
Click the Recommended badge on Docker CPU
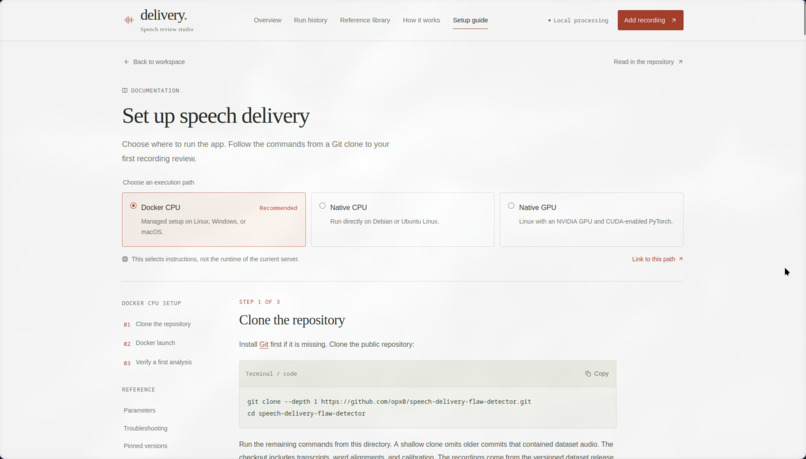pos(278,208)
